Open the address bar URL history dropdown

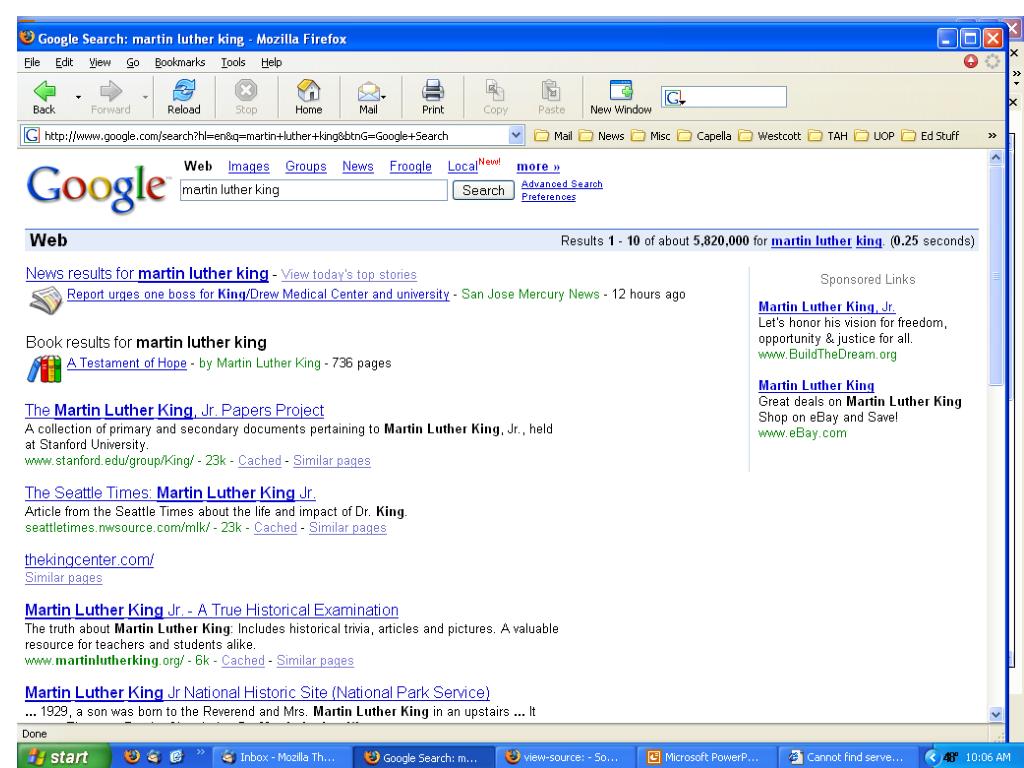(516, 135)
